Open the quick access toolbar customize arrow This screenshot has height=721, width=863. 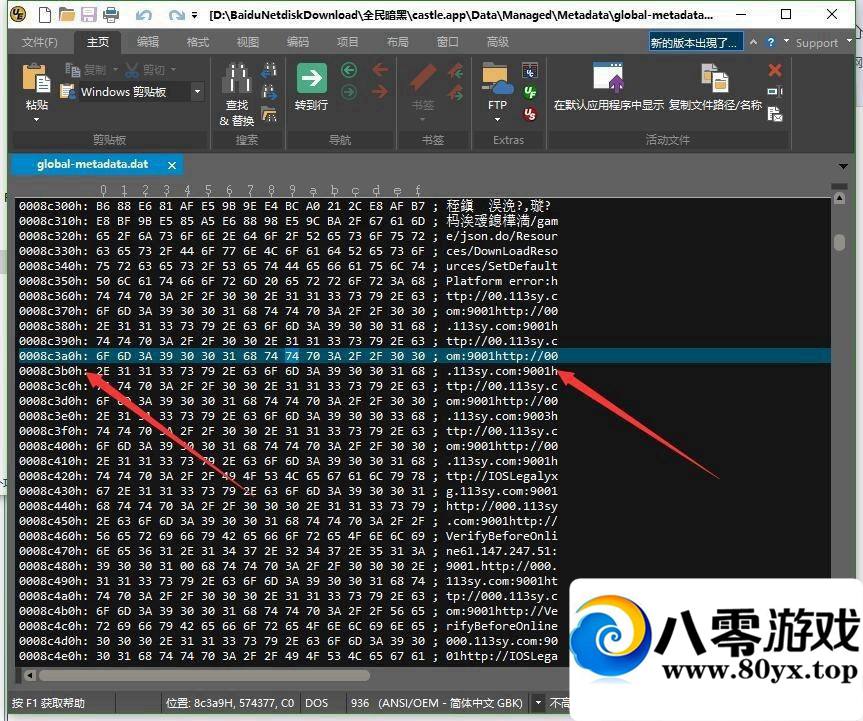[194, 15]
